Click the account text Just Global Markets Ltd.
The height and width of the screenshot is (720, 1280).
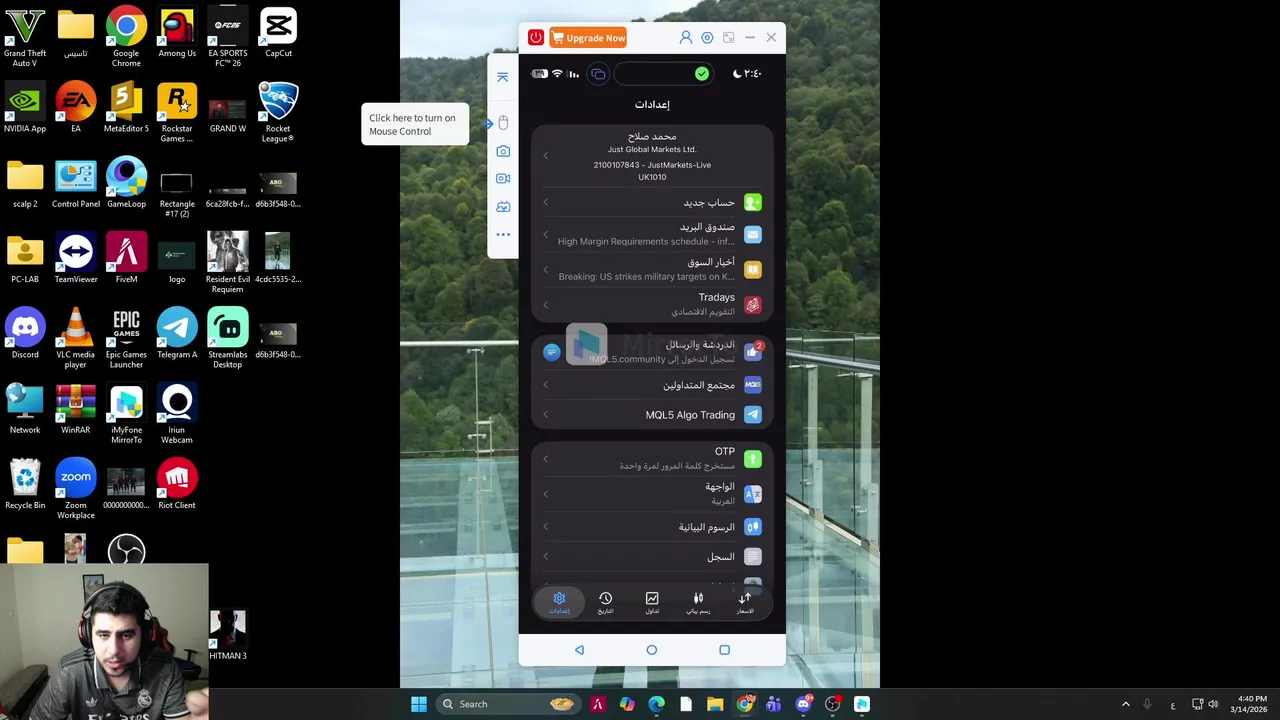[x=652, y=150]
